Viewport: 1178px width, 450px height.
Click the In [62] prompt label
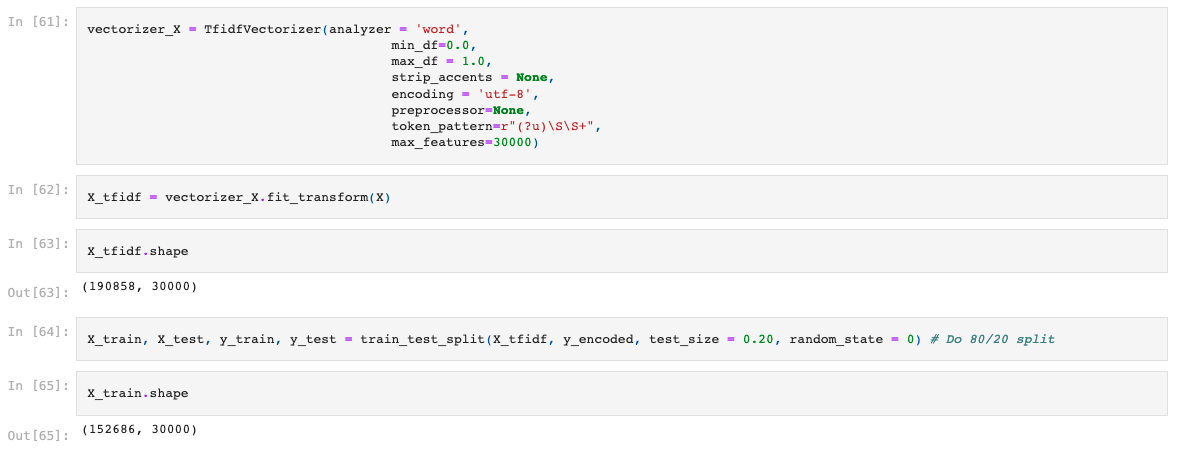(x=38, y=189)
